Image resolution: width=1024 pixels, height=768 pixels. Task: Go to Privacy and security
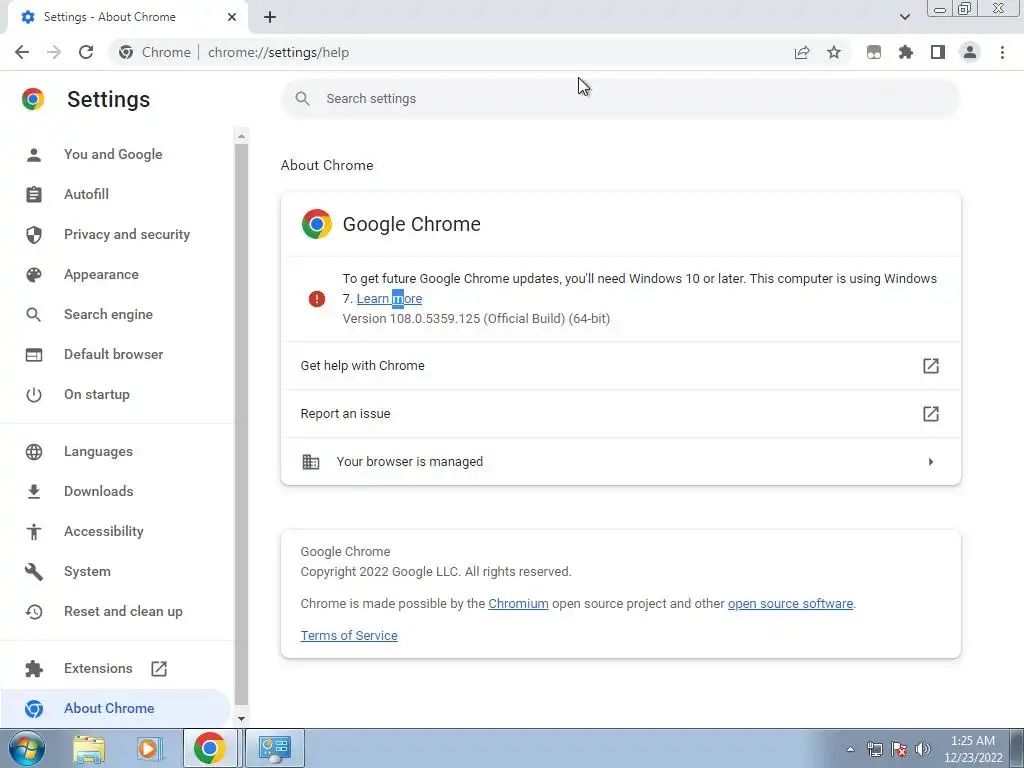pyautogui.click(x=116, y=234)
